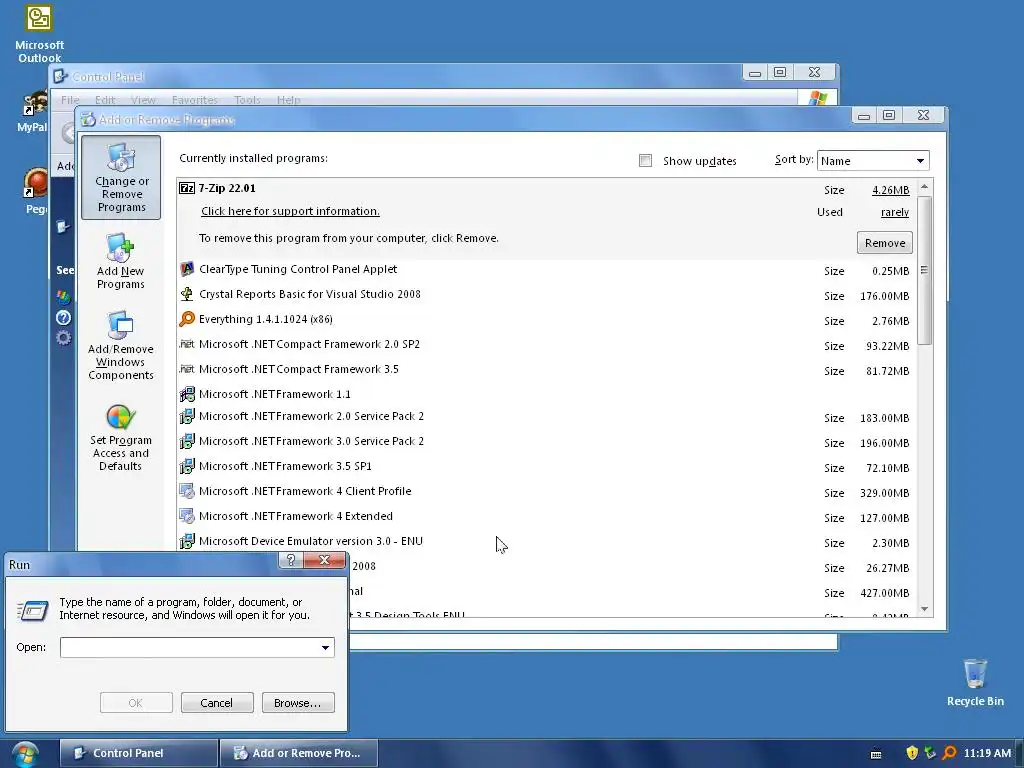
Task: Select Everything 1.4.1.1024 (x86) entry
Action: click(x=546, y=319)
